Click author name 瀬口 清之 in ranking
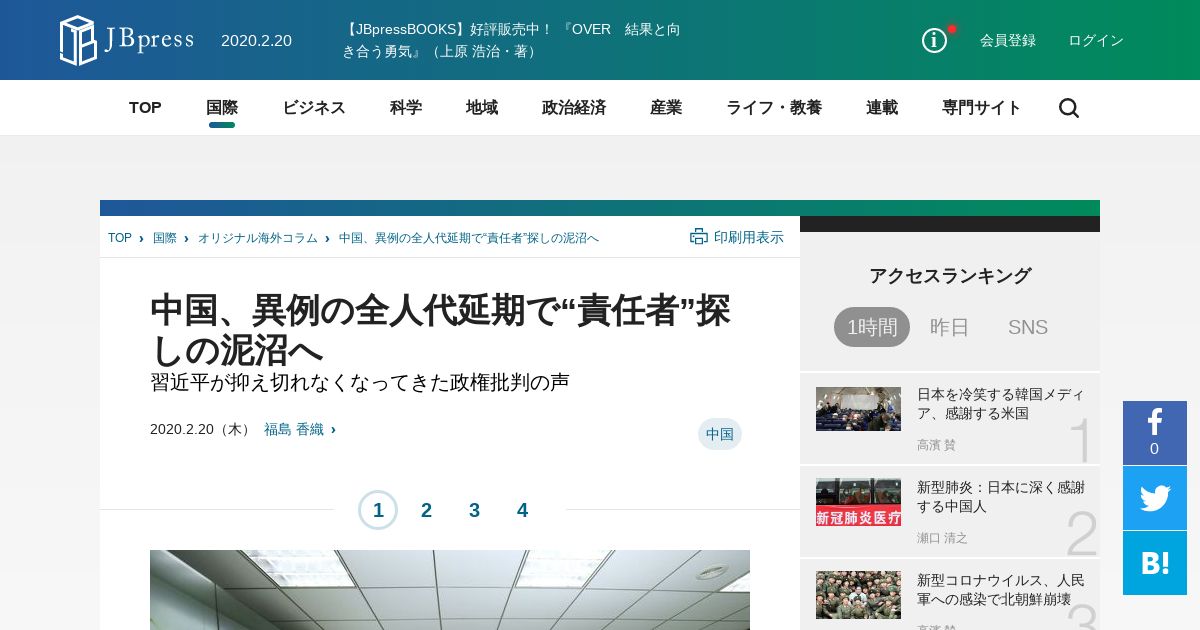 tap(942, 538)
